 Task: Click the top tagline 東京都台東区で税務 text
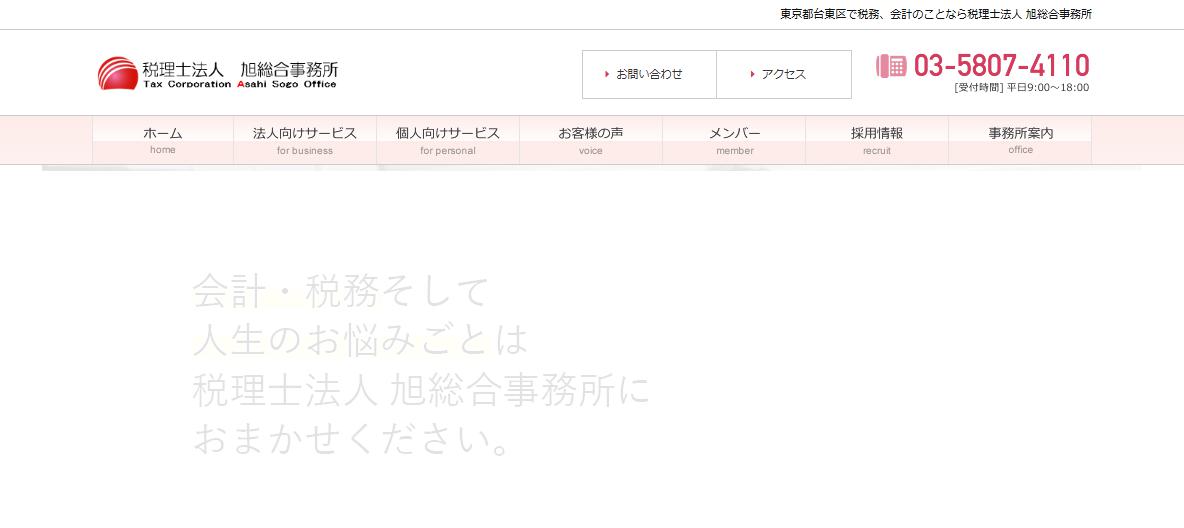click(x=936, y=14)
